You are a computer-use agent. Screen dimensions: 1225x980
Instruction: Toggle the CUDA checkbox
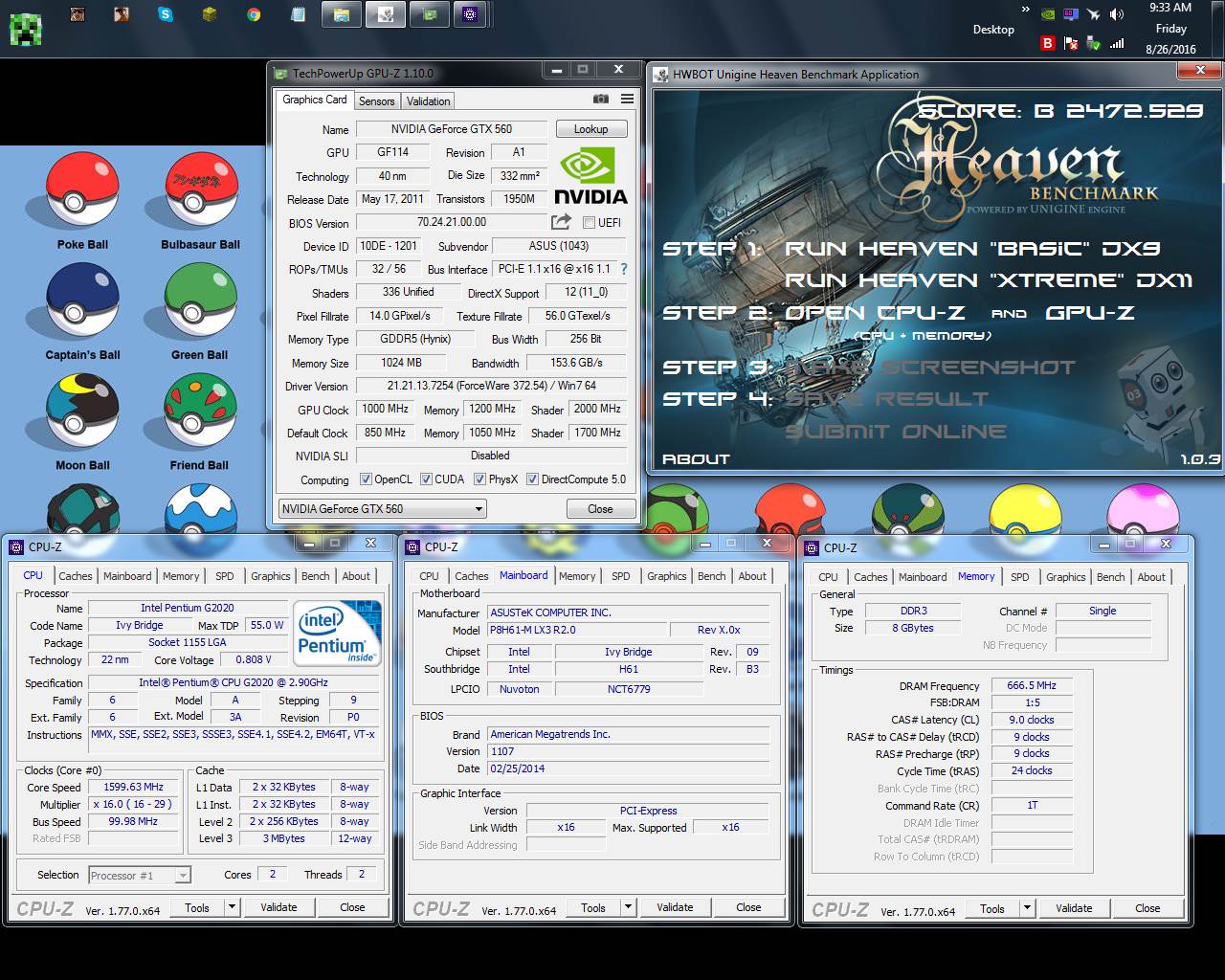426,479
